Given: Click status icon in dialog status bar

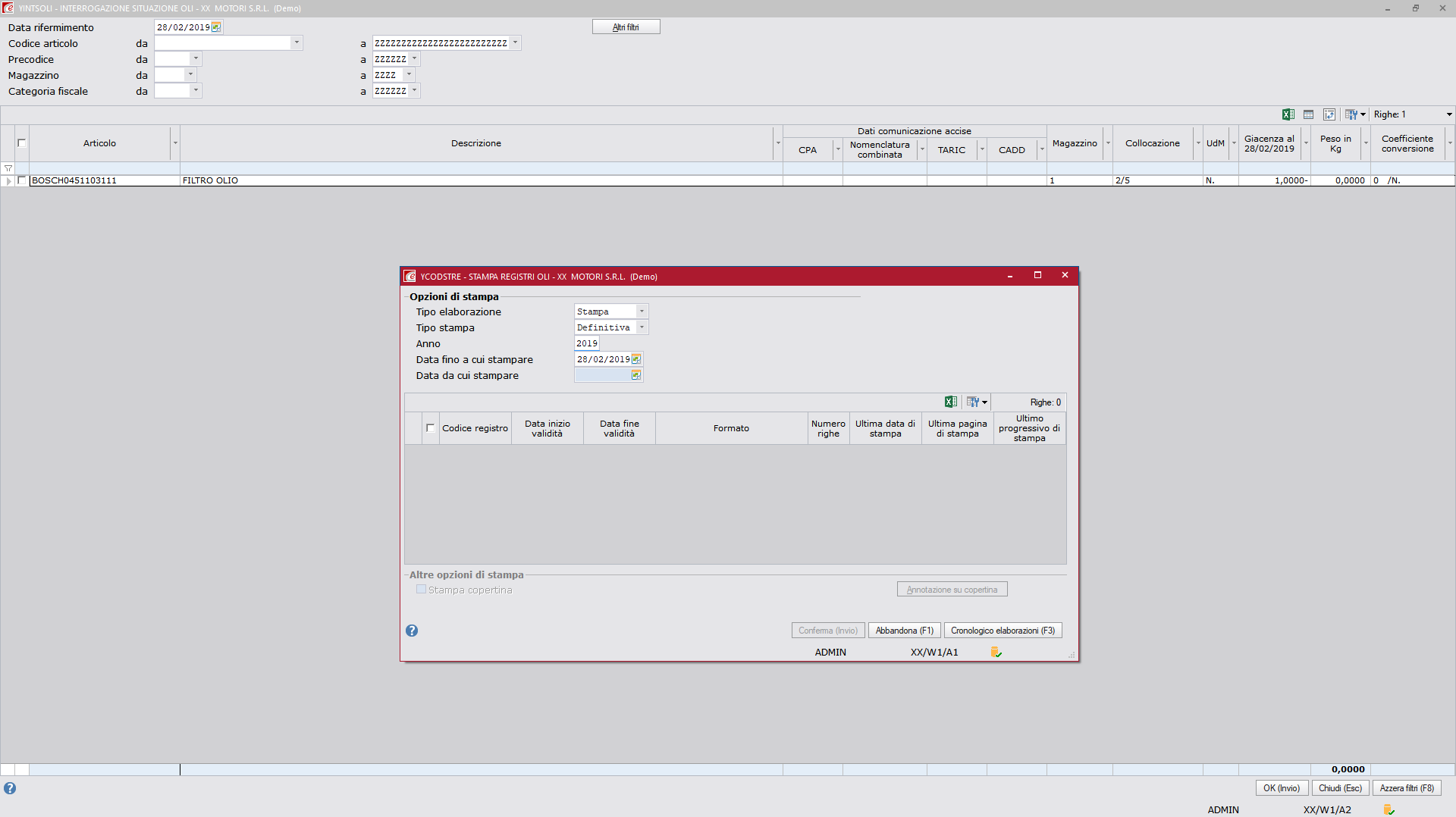Looking at the screenshot, I should (996, 653).
